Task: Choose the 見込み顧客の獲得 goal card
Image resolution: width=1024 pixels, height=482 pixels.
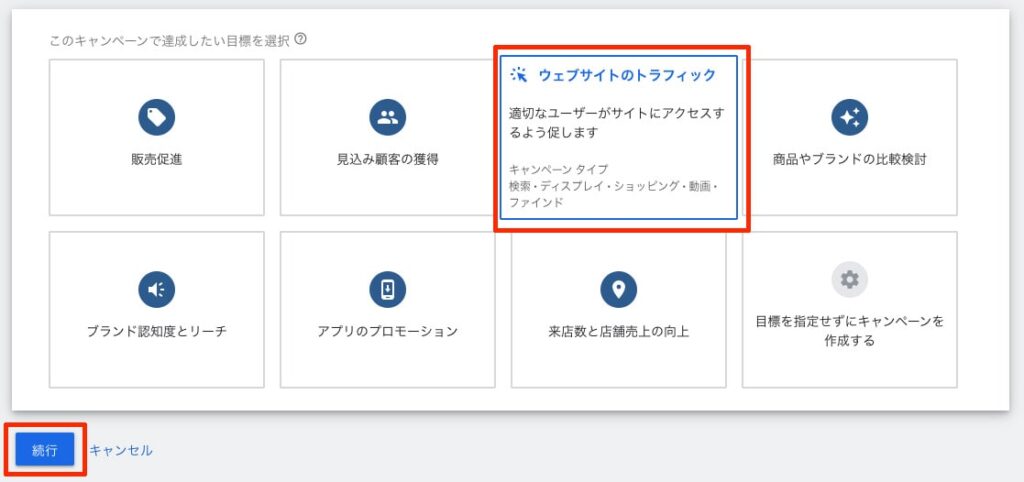Action: 388,137
